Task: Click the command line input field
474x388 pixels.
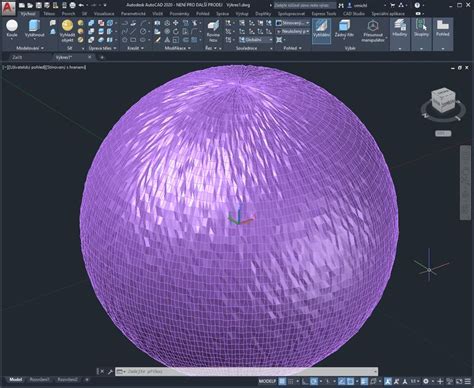Action: (x=247, y=371)
